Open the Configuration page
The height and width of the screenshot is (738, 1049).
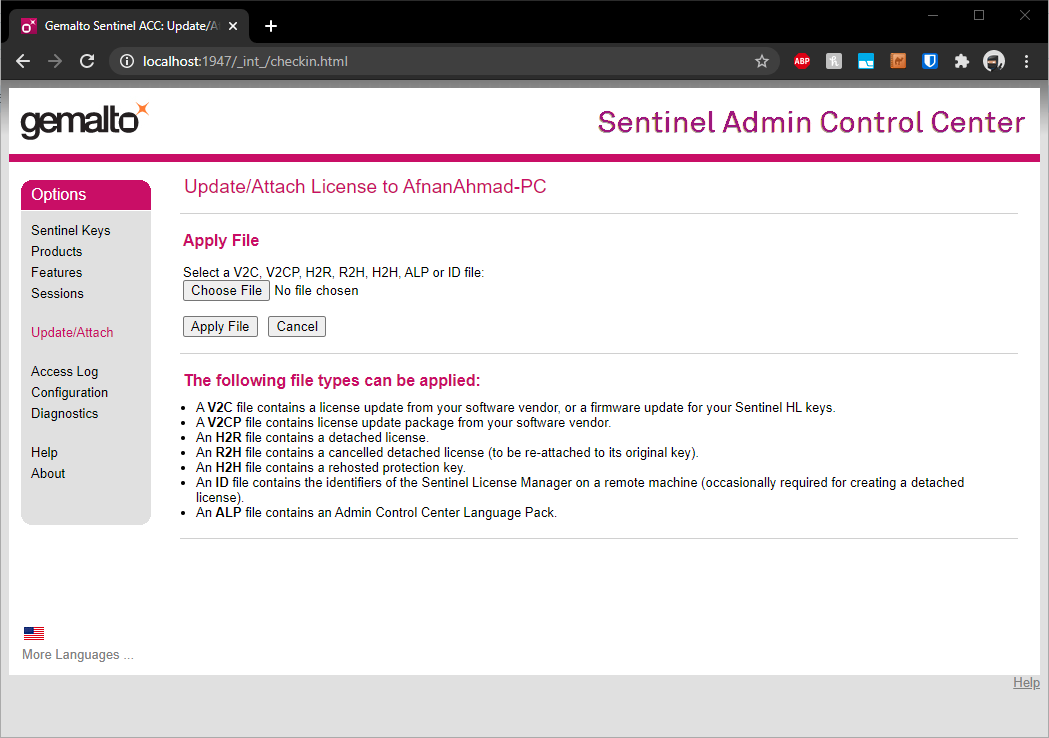click(69, 392)
